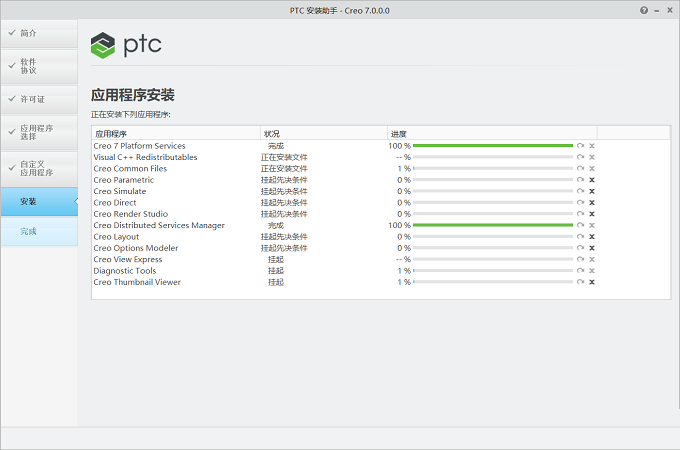Click retry icon for Creo View Express
Viewport: 680px width, 450px height.
(580, 259)
